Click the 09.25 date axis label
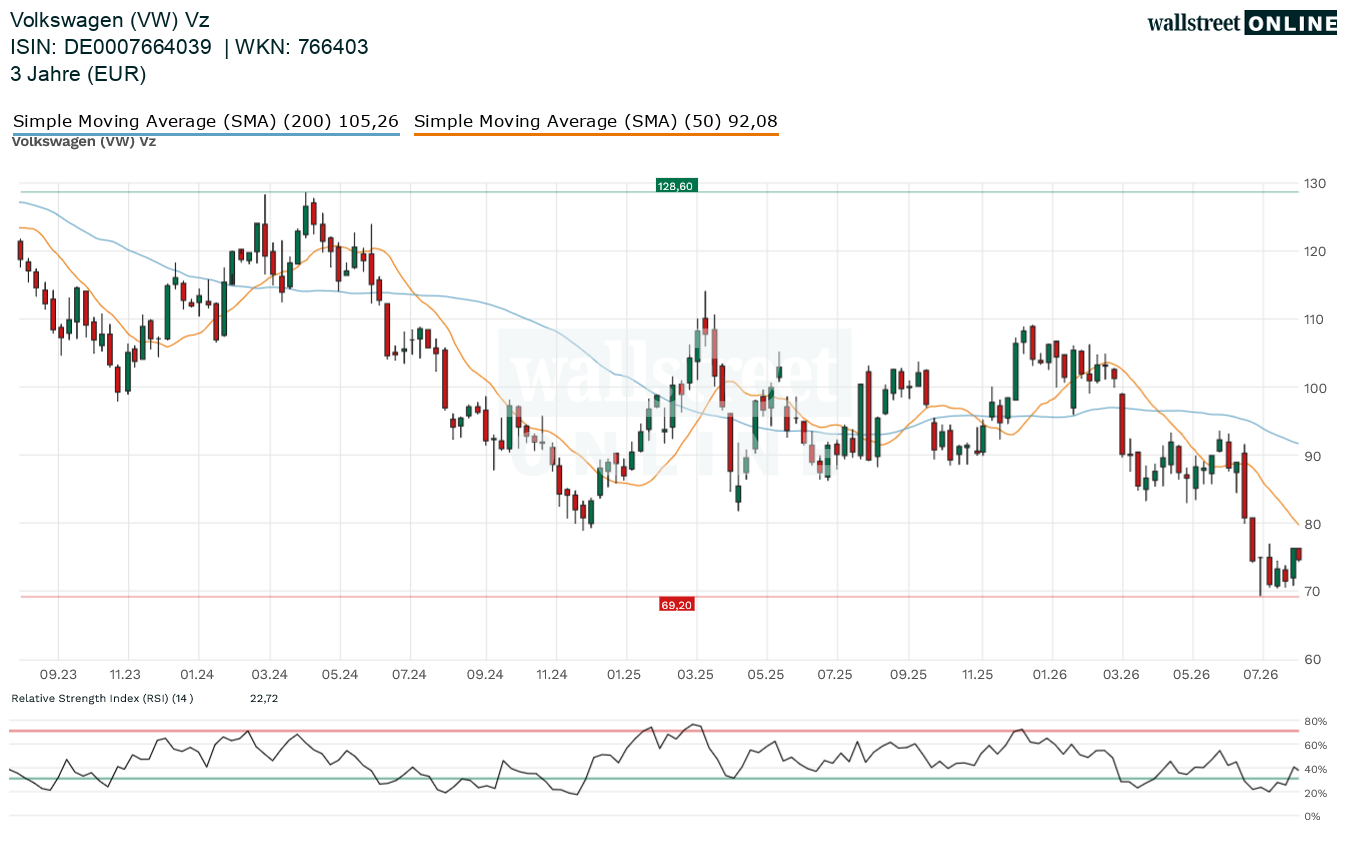 pyautogui.click(x=909, y=675)
